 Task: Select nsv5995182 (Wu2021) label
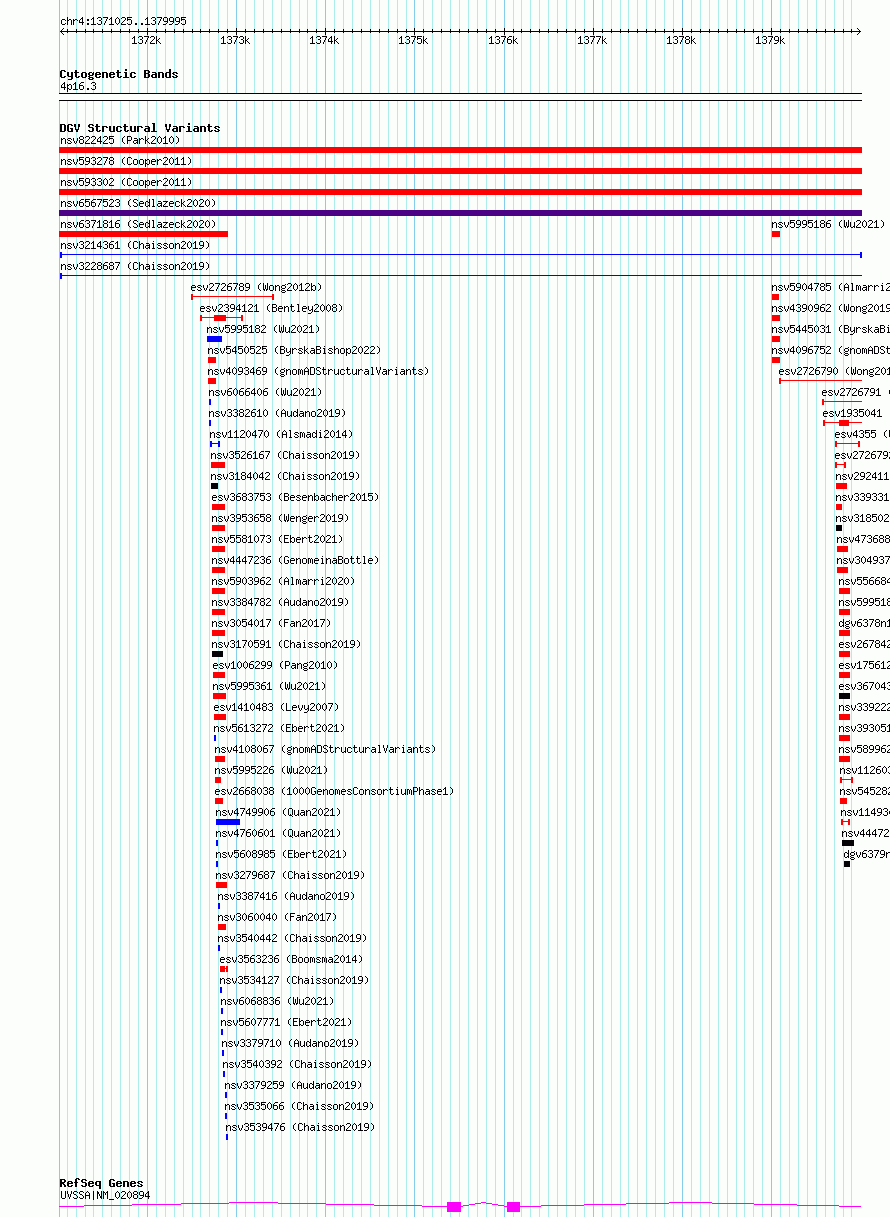[x=264, y=329]
